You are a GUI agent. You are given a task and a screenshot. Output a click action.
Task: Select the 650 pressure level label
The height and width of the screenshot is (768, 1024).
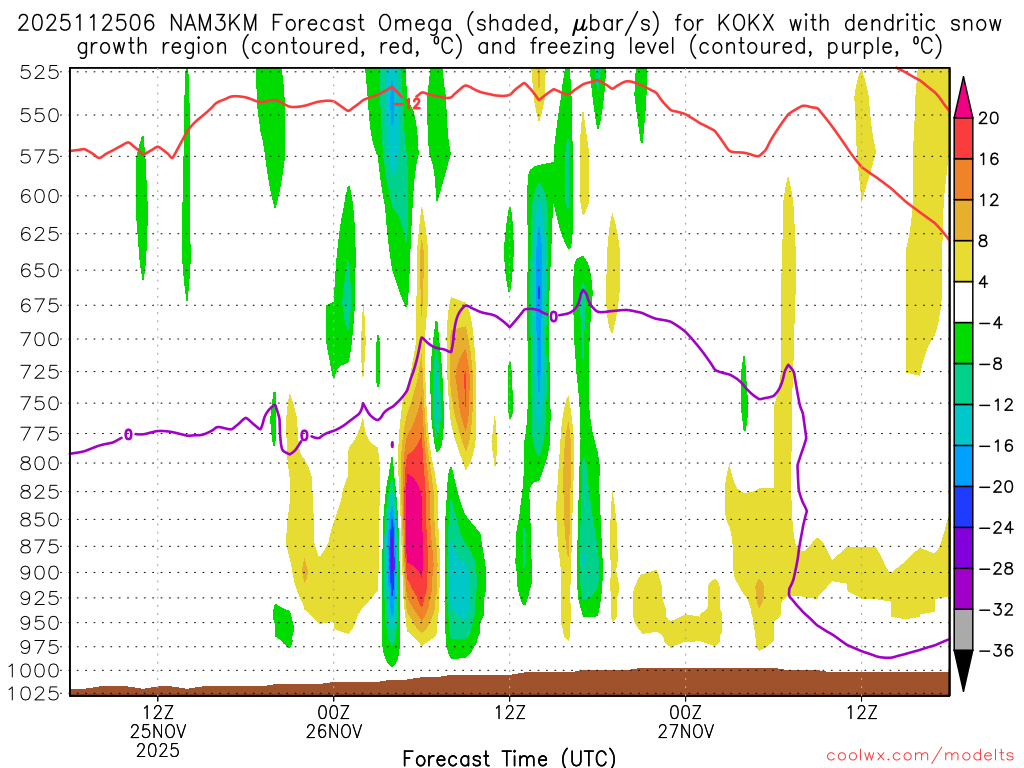pos(40,270)
